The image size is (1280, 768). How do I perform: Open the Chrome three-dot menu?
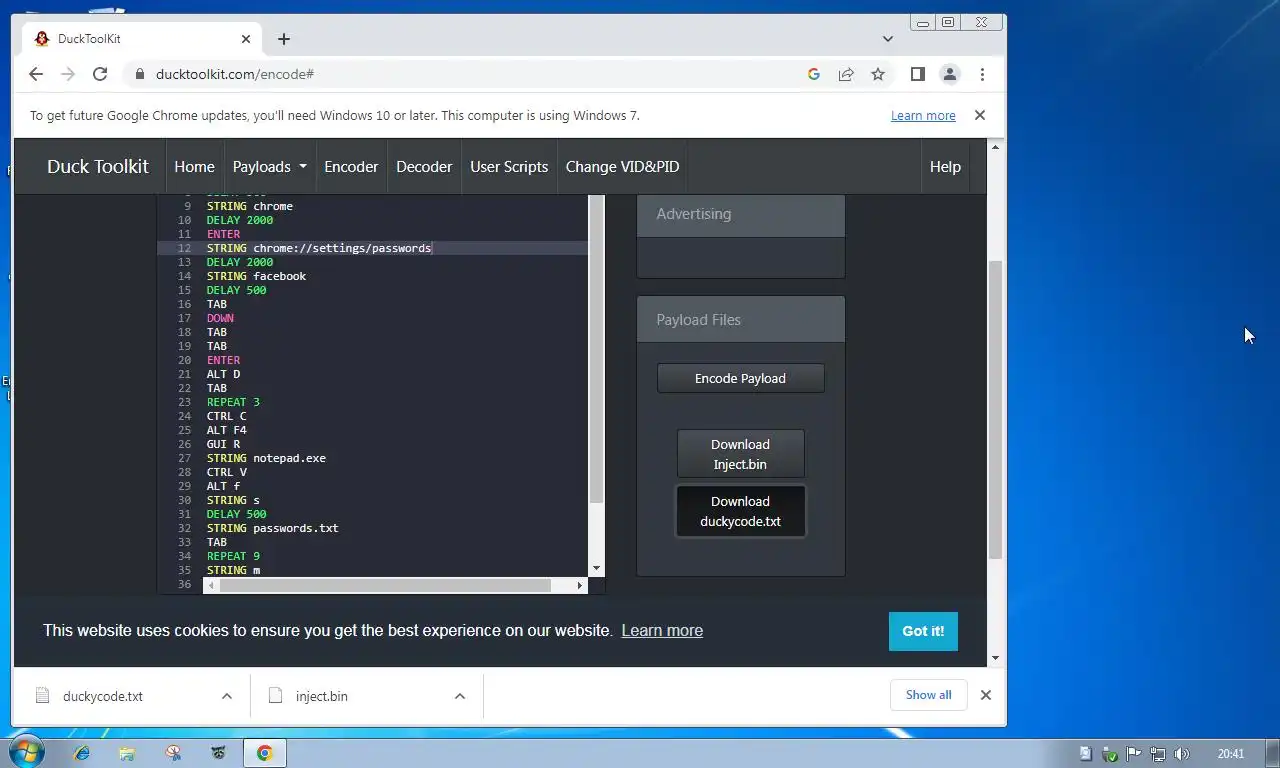pos(982,74)
